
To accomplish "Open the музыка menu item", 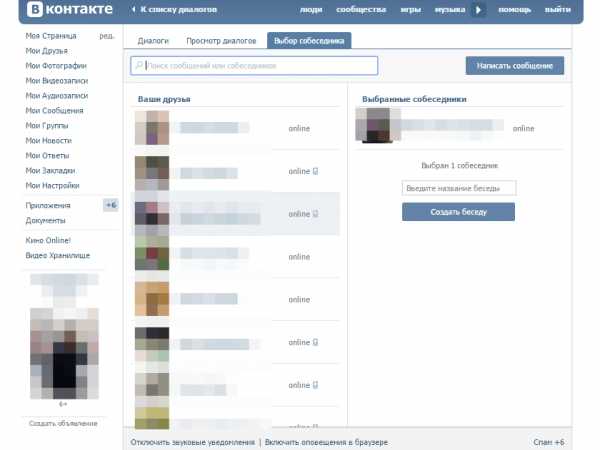I will [x=450, y=10].
